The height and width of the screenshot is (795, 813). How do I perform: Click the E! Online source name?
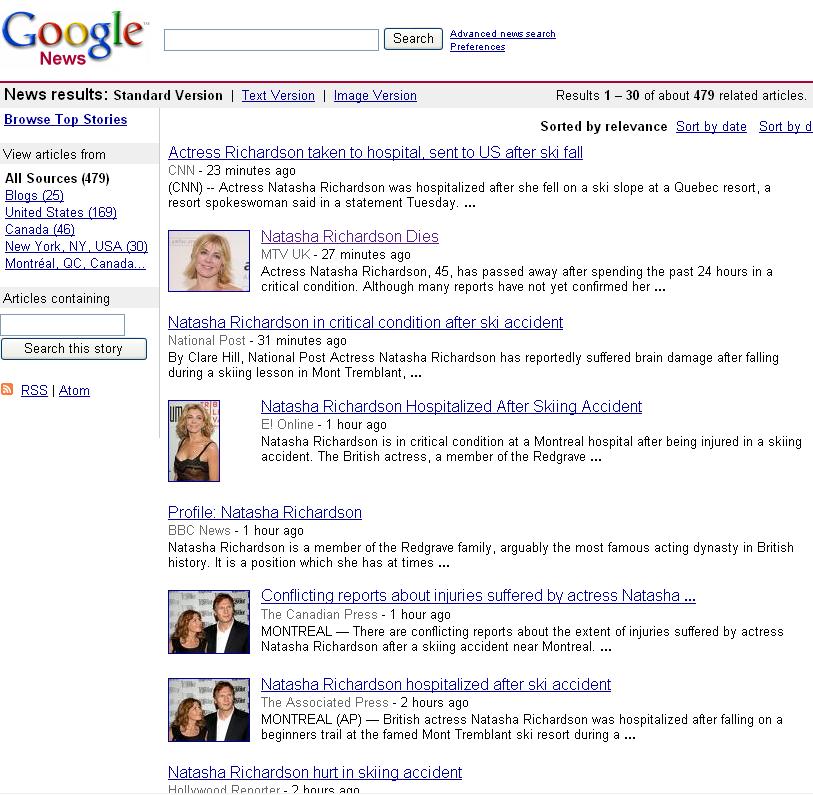pyautogui.click(x=287, y=425)
